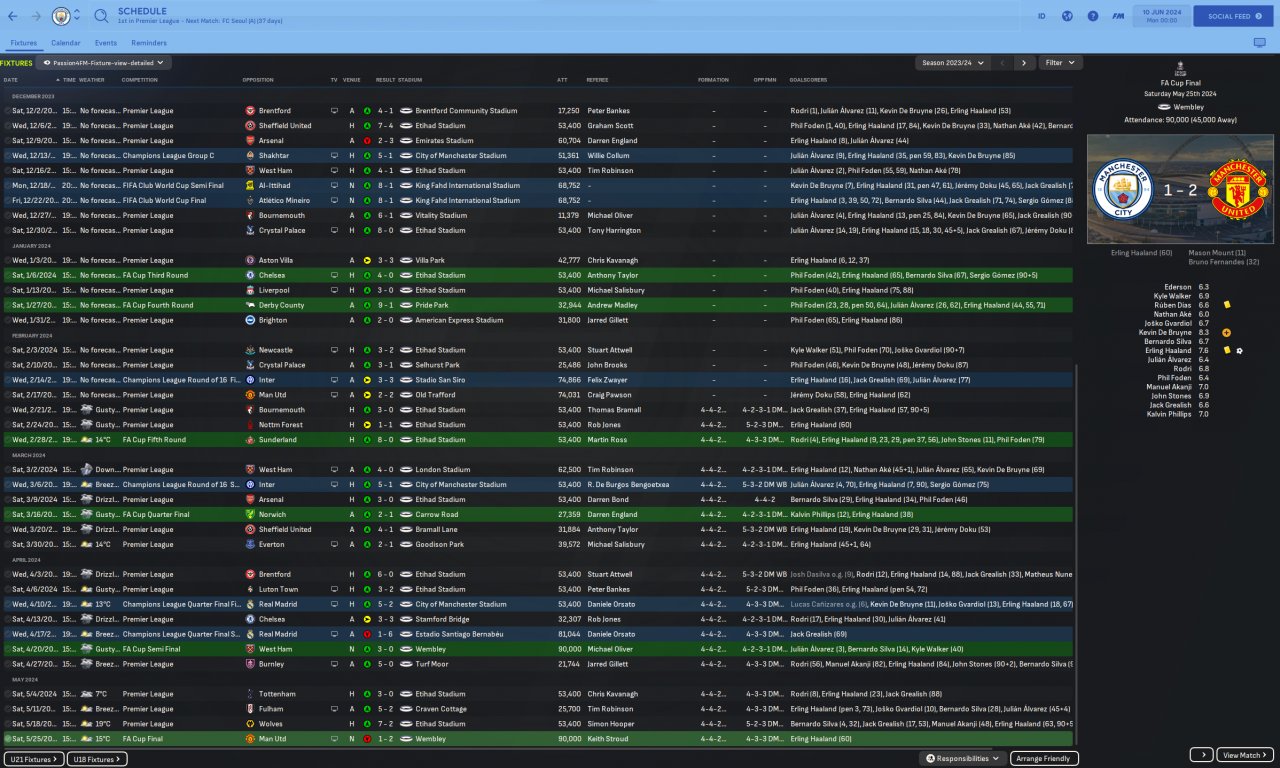
Task: Sort by the Goalscorers column header
Action: coord(809,80)
